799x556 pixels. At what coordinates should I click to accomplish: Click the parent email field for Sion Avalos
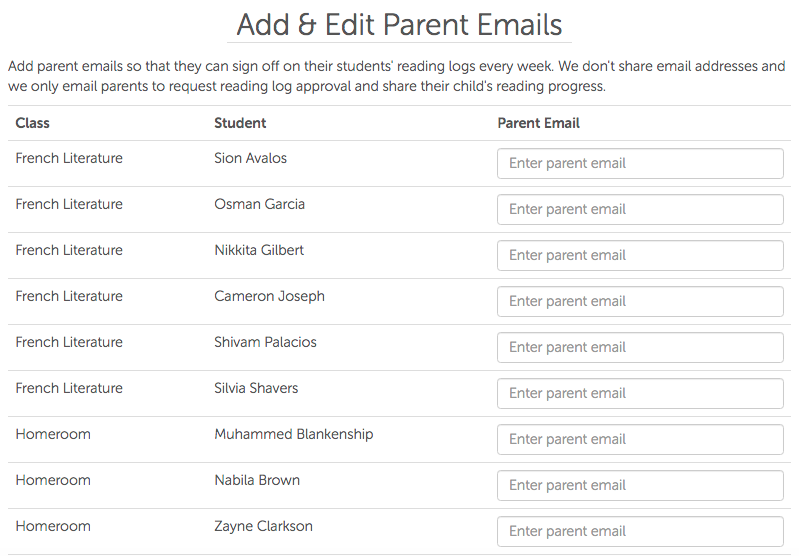(640, 163)
